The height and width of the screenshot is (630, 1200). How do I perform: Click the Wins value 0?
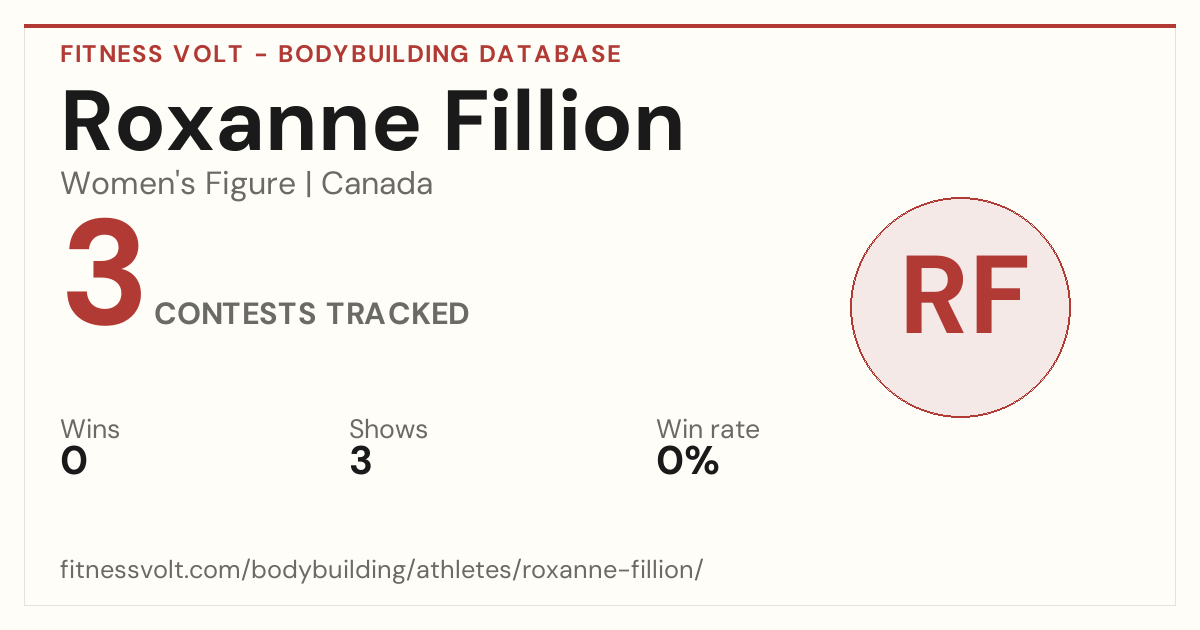74,461
